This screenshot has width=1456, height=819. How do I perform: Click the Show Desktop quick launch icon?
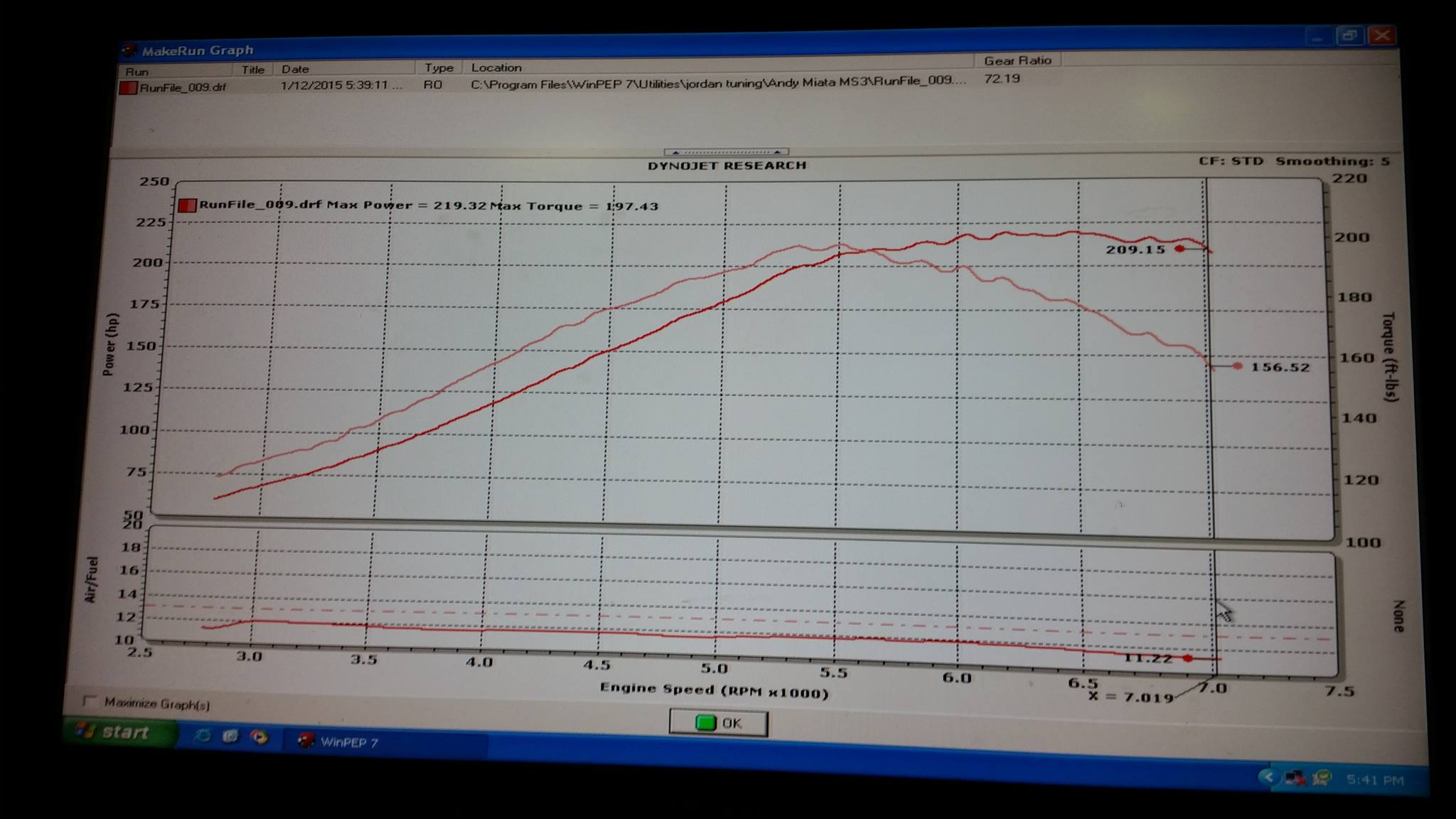coord(230,736)
